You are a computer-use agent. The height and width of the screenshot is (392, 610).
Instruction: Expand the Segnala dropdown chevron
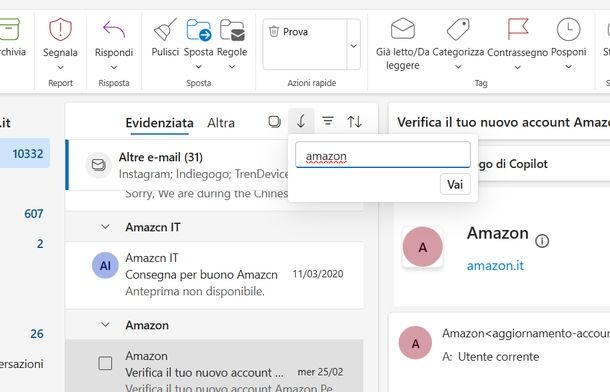60,67
